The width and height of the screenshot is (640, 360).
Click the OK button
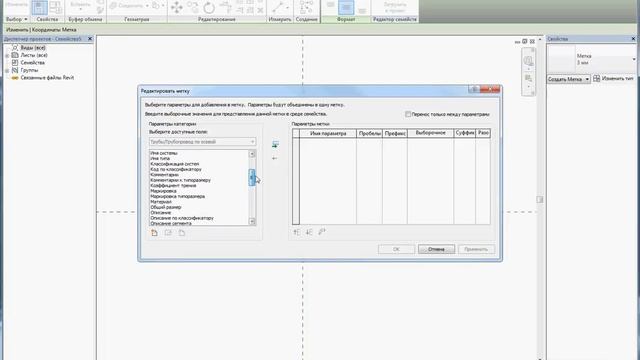click(x=396, y=249)
